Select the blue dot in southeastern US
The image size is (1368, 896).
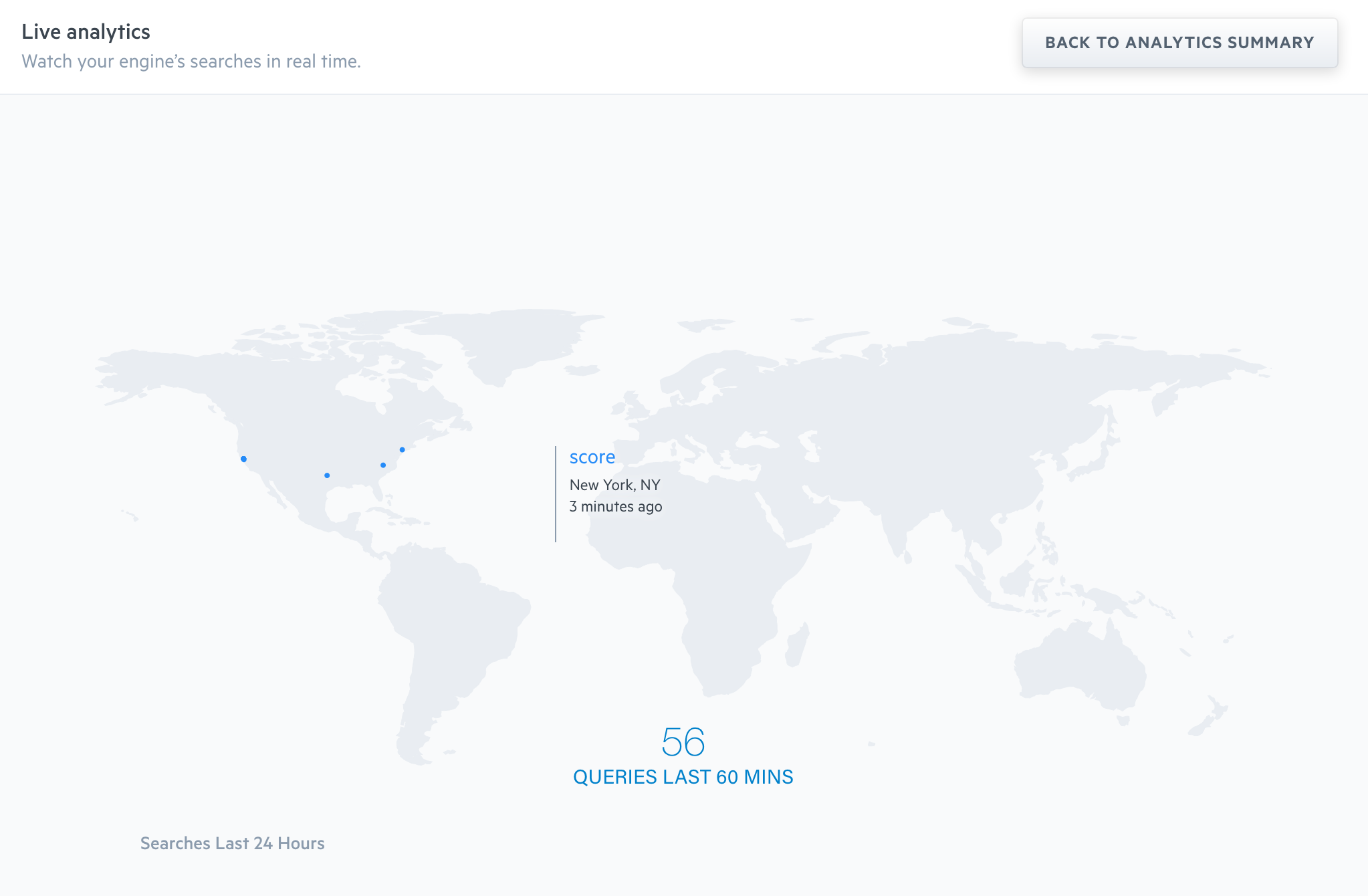pyautogui.click(x=383, y=465)
